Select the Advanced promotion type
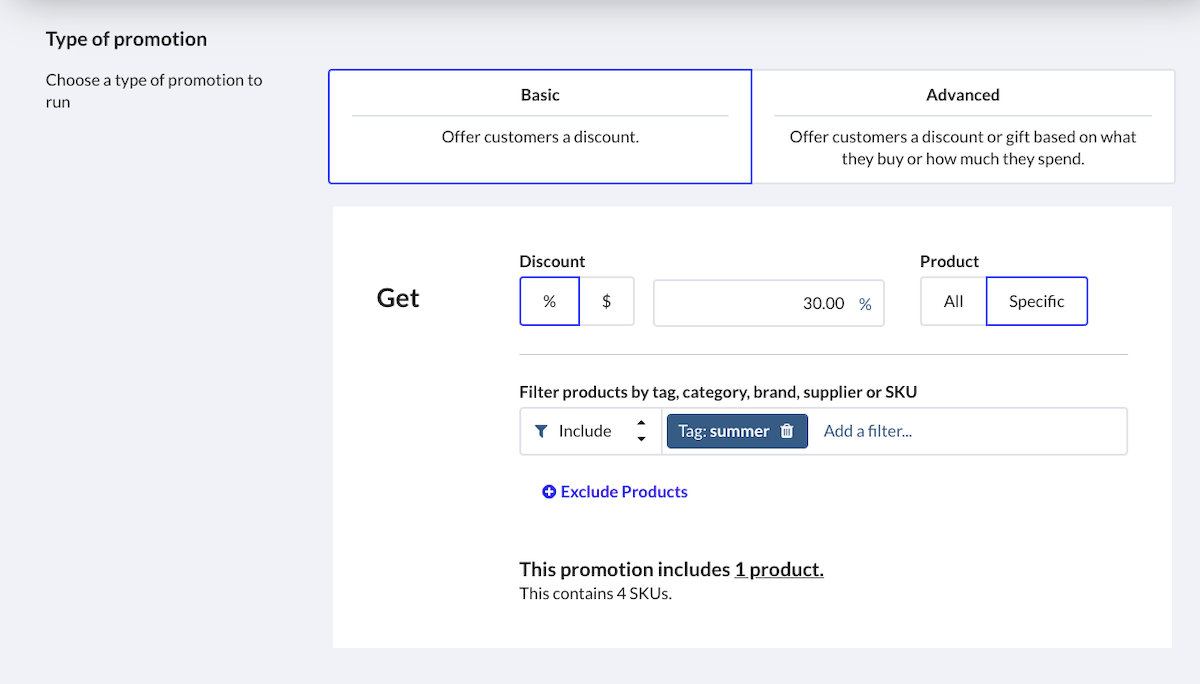This screenshot has height=684, width=1200. click(x=963, y=126)
